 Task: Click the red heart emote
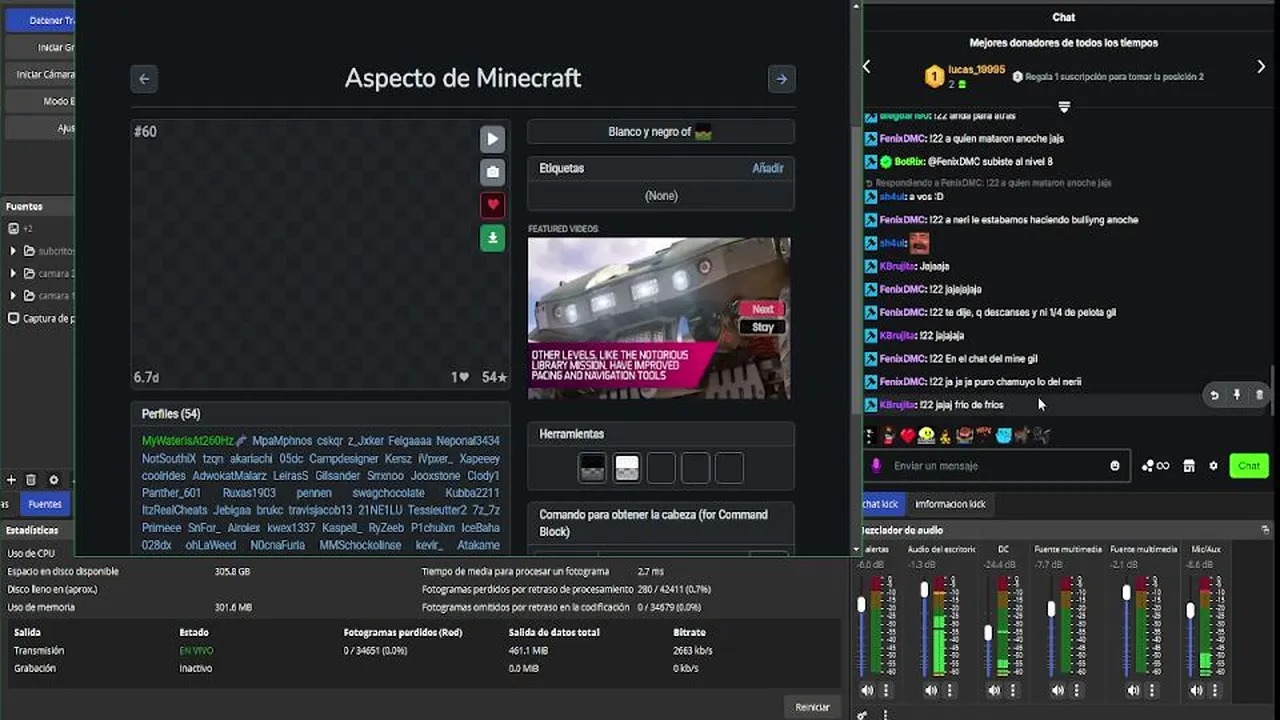pyautogui.click(x=908, y=435)
